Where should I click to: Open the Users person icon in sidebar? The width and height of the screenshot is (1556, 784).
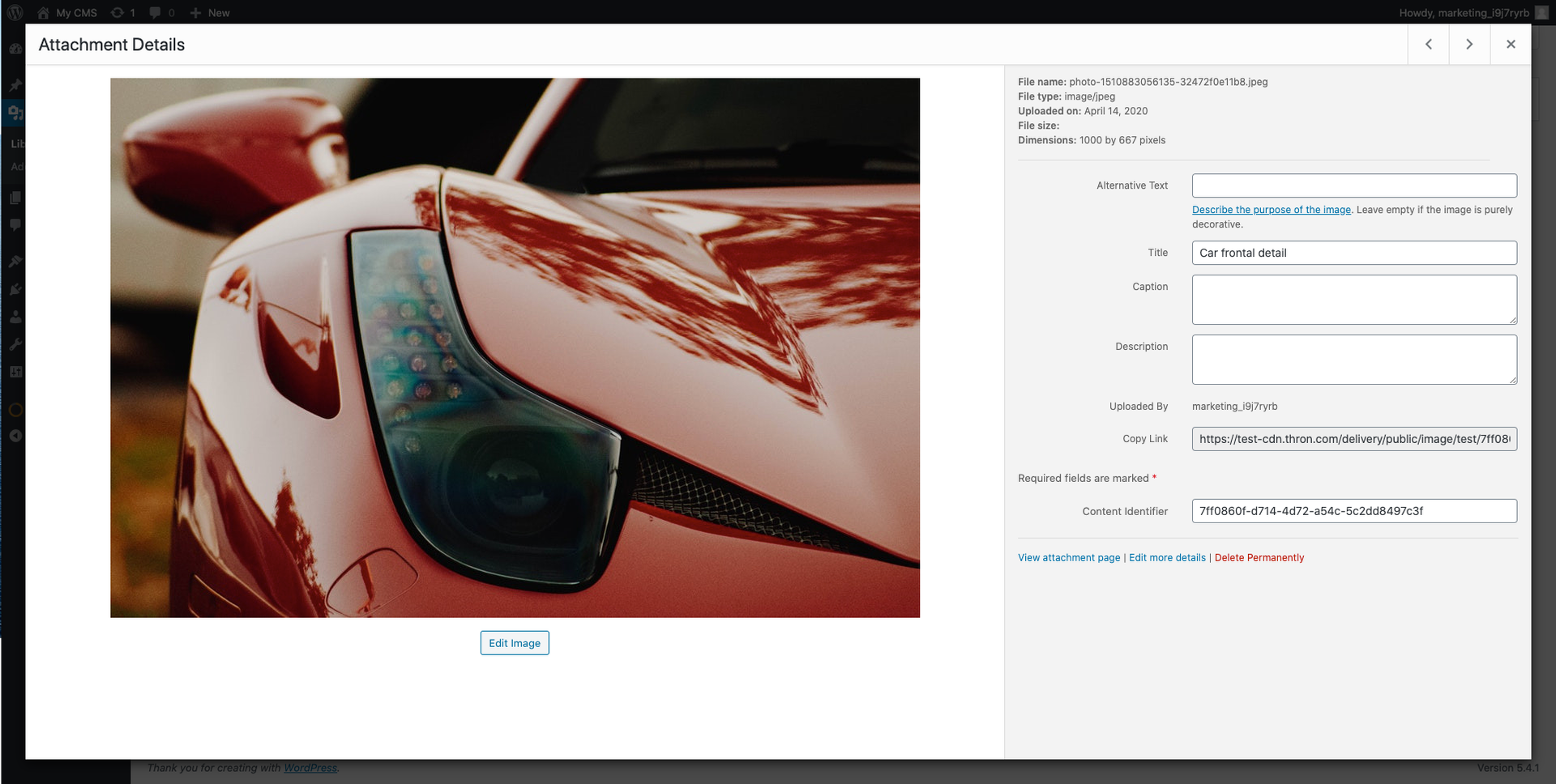tap(15, 317)
